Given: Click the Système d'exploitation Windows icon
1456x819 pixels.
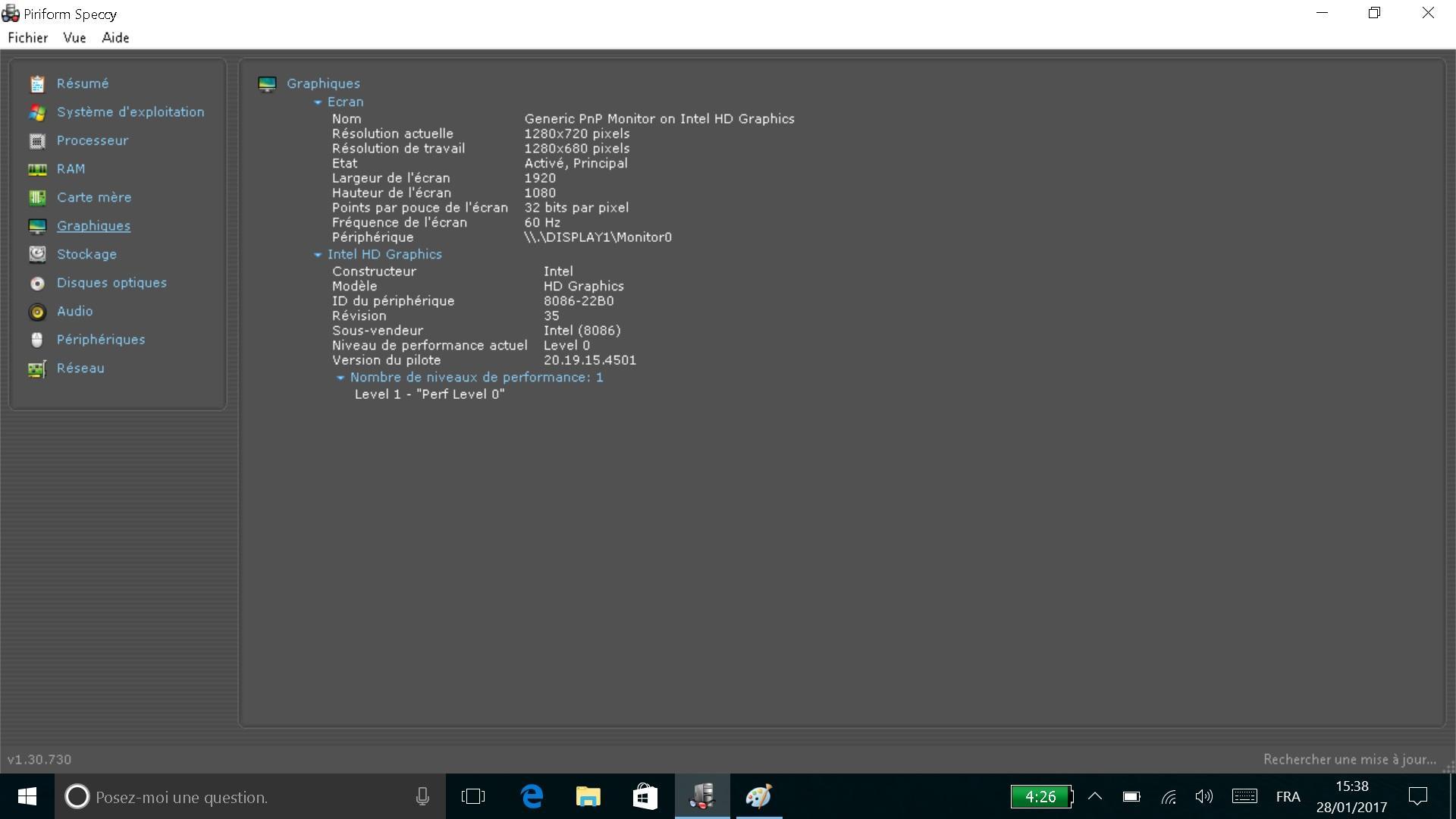Looking at the screenshot, I should click(x=37, y=112).
